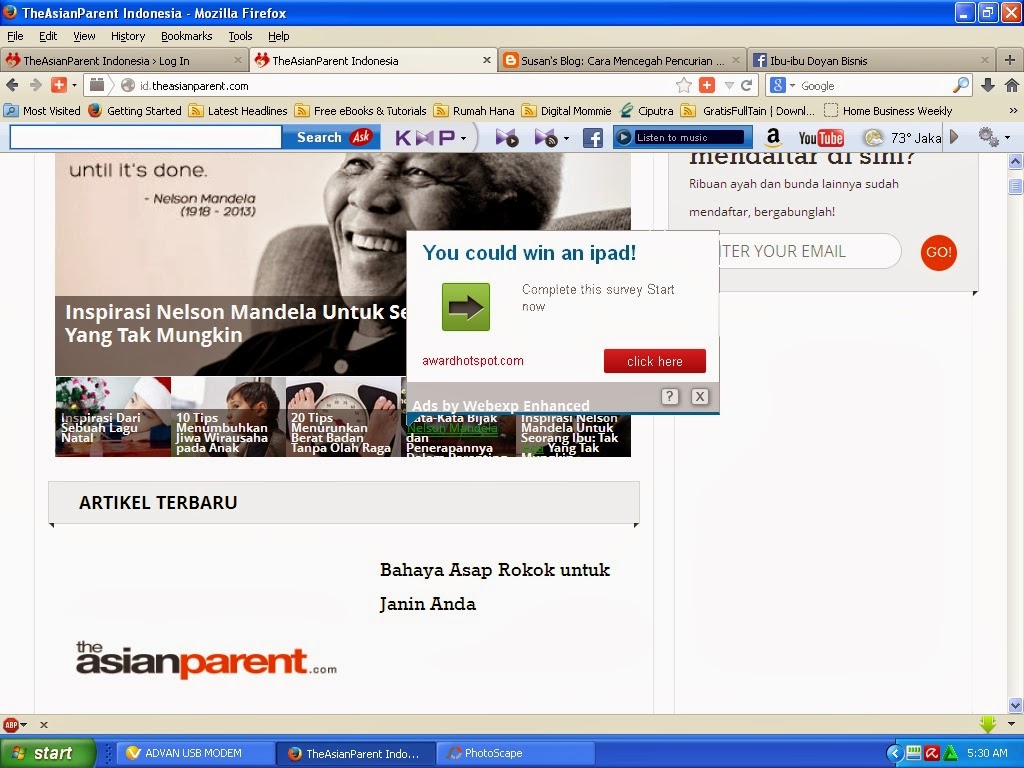Switch to TheAsianParent Log In tab

(x=124, y=61)
